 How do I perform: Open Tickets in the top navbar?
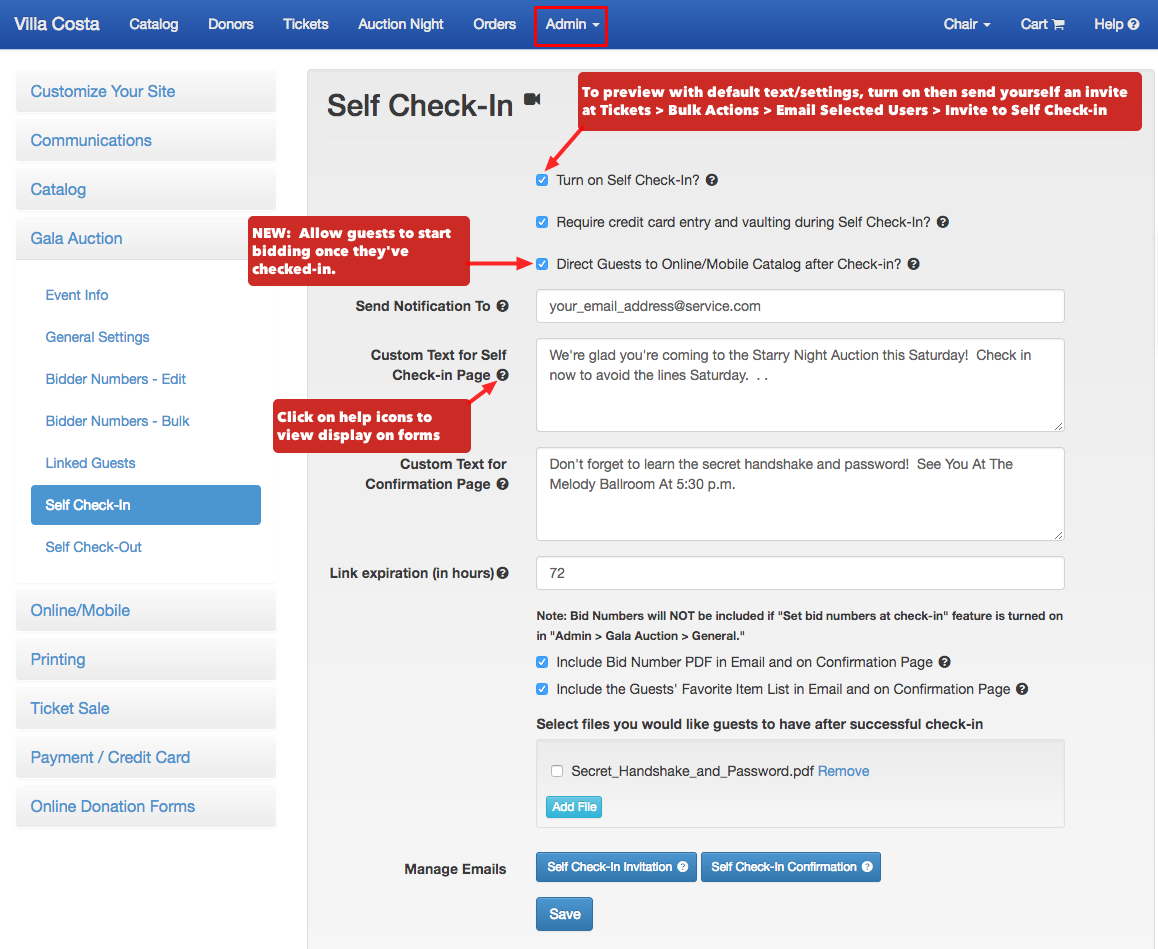point(306,24)
